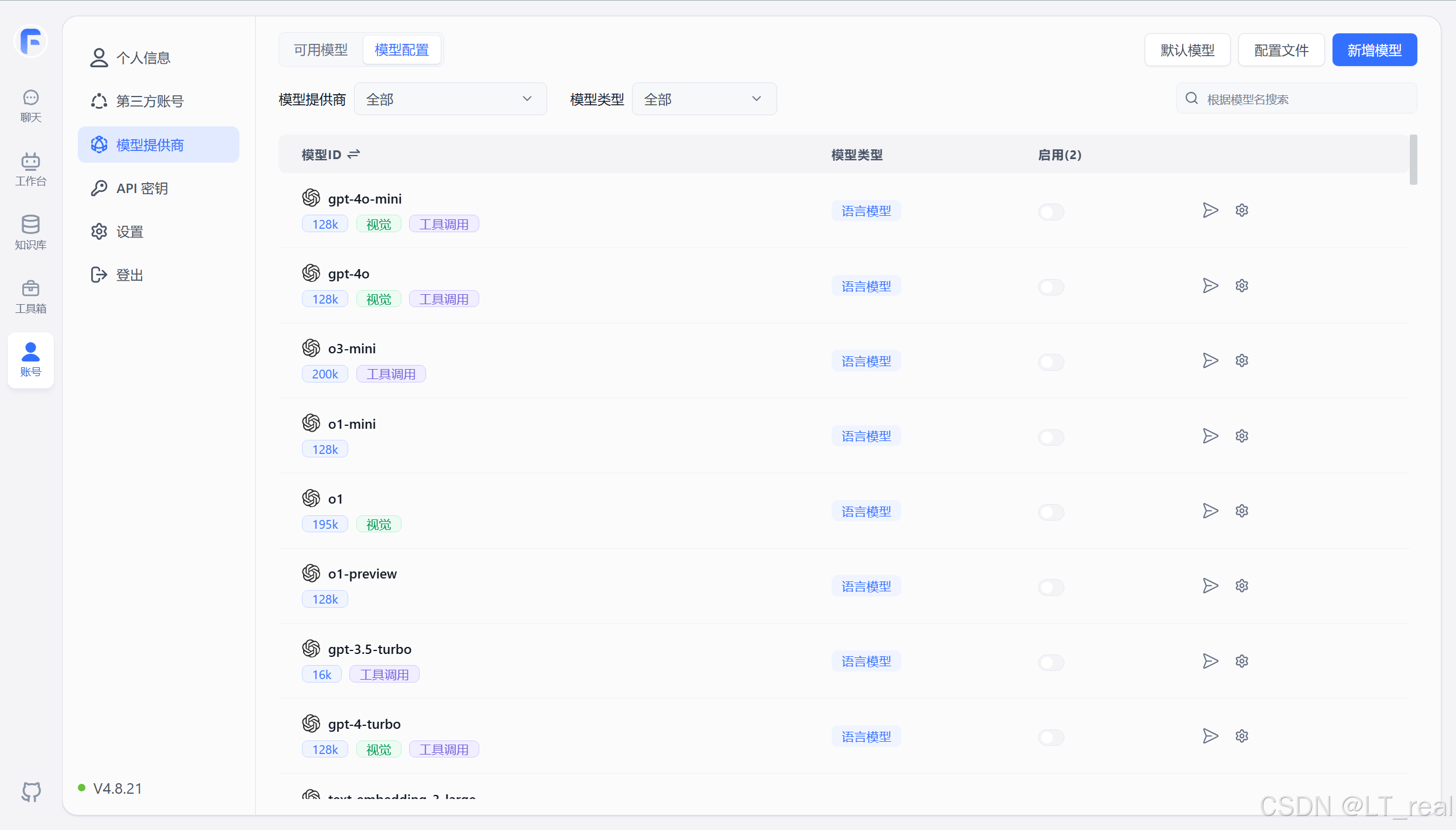
Task: Open 第三方账号 in the account menu
Action: pos(150,101)
